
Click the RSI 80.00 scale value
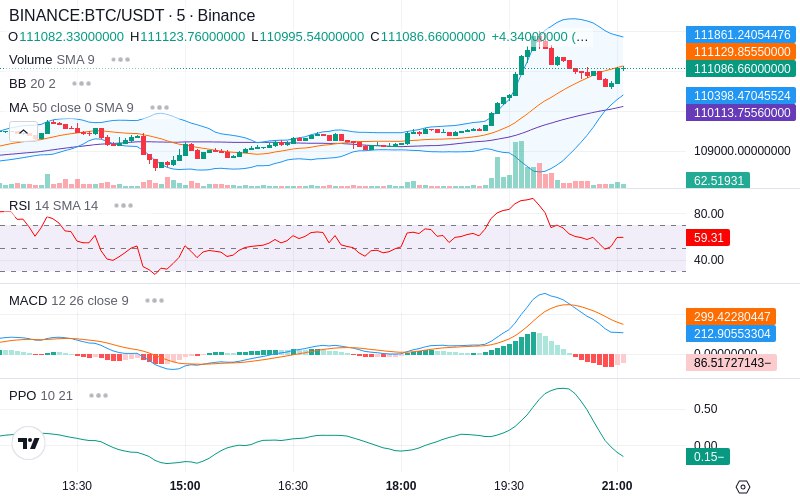pos(709,214)
